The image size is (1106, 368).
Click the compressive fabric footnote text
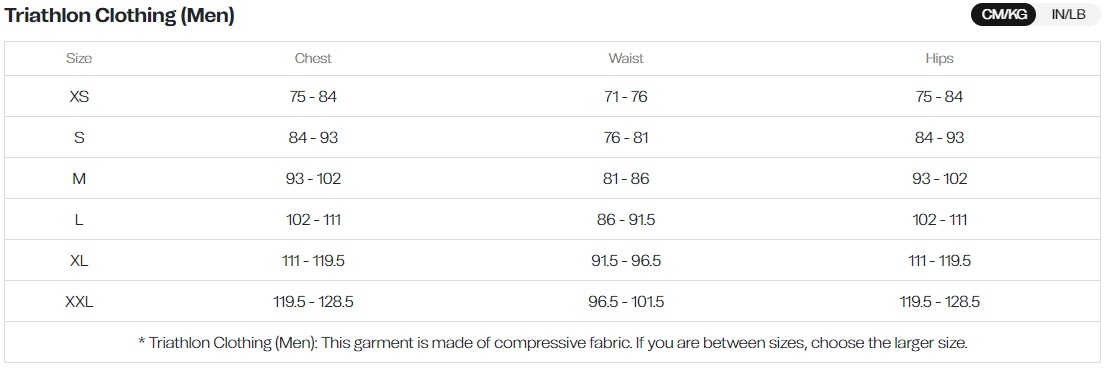[x=552, y=343]
